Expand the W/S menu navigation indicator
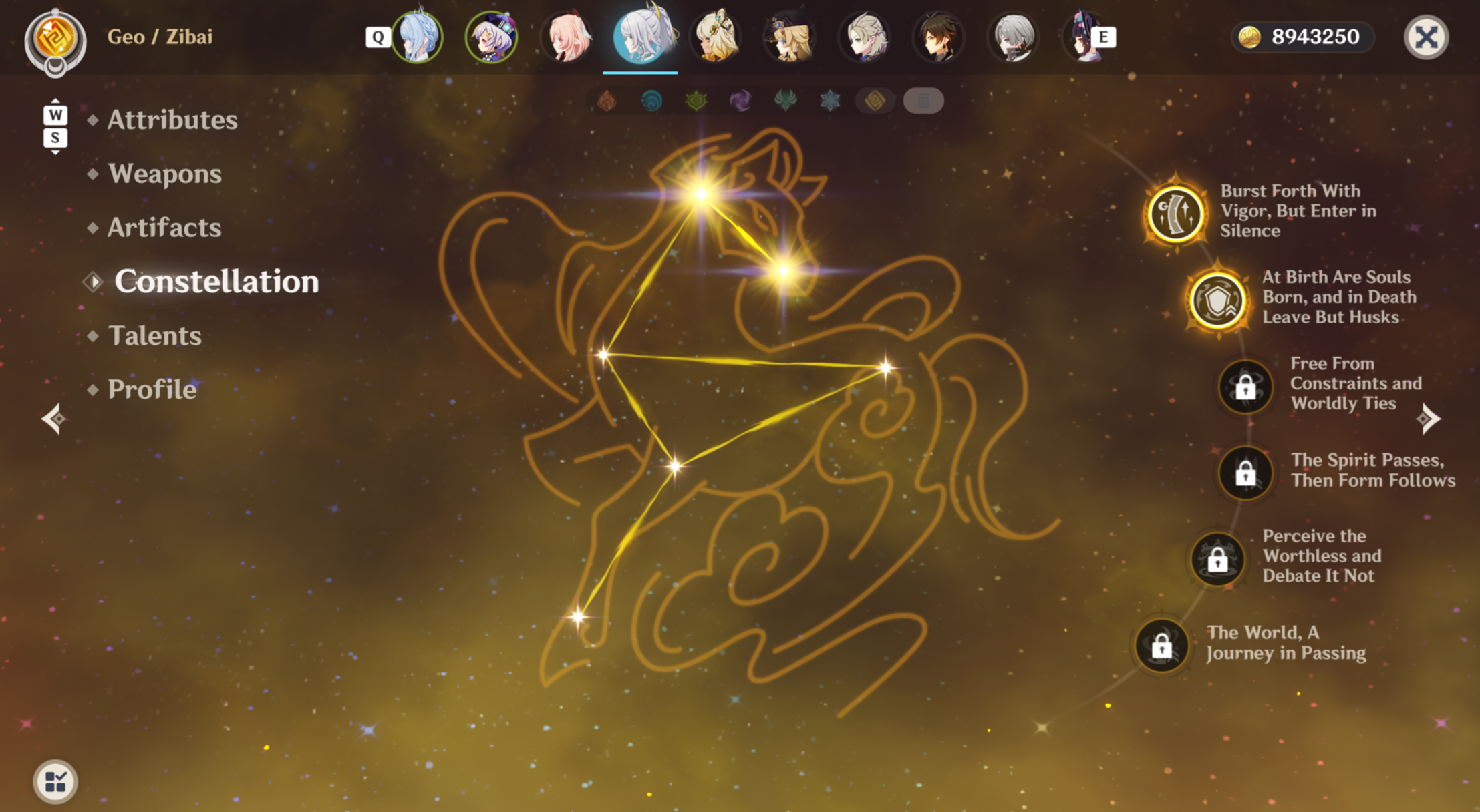This screenshot has width=1480, height=812. click(x=55, y=126)
